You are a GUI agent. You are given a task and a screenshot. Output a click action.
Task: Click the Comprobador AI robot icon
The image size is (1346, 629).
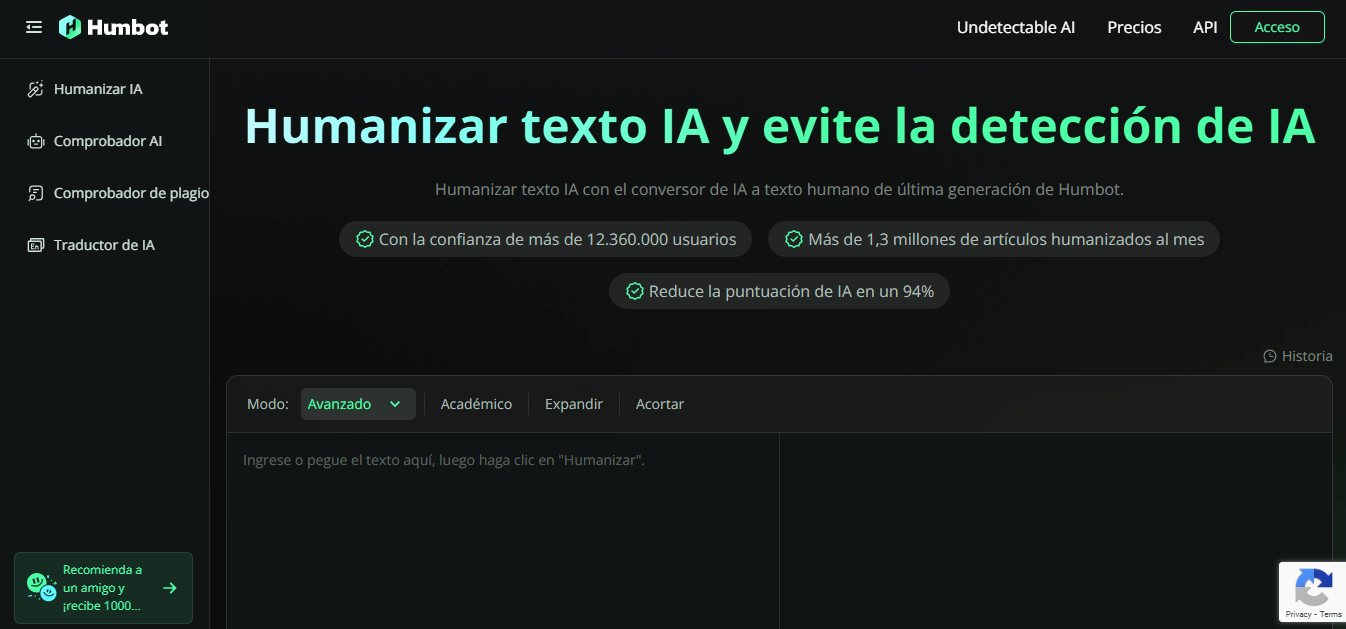point(35,141)
